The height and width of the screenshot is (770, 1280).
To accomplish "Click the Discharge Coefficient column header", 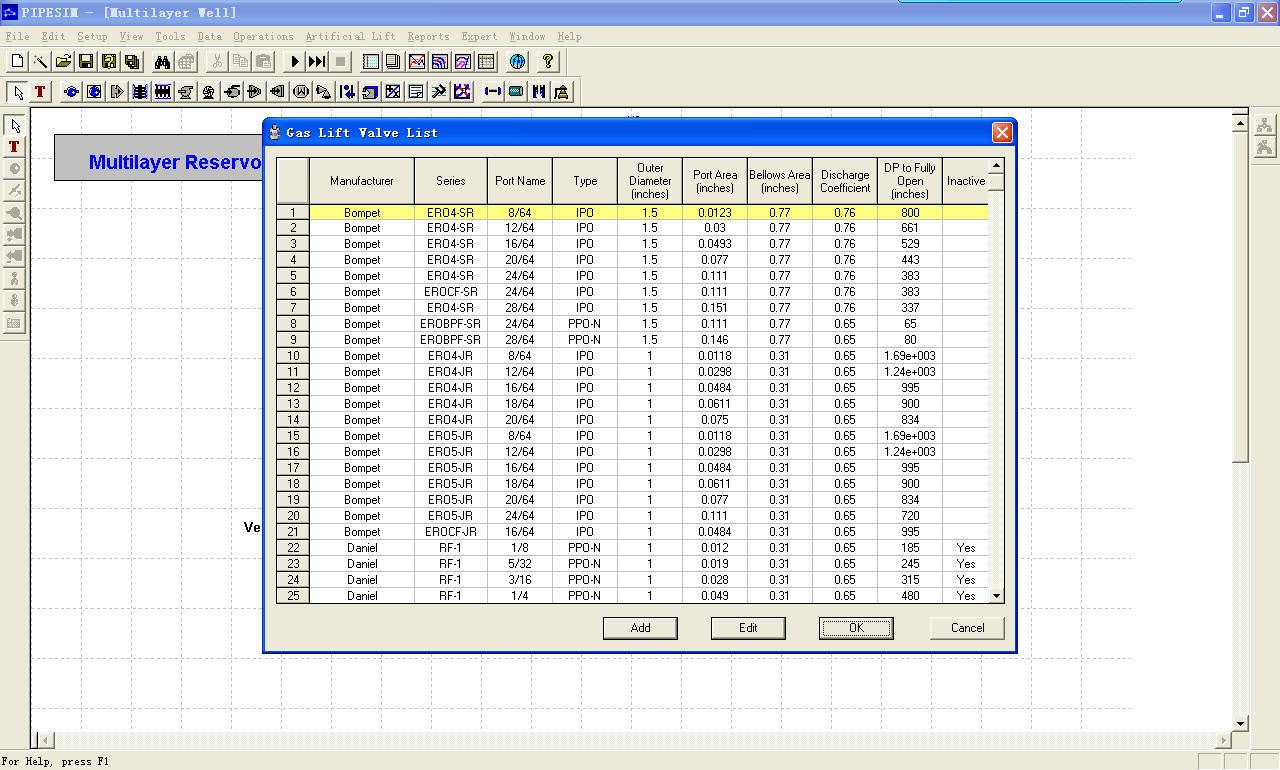I will 845,181.
